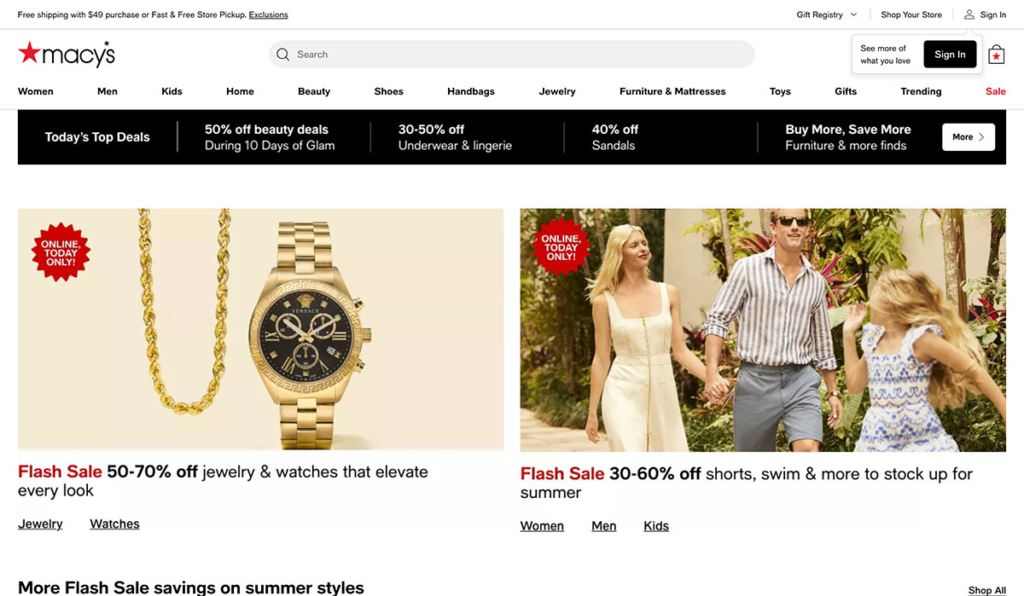Select the Sale menu item
1024x596 pixels.
995,91
